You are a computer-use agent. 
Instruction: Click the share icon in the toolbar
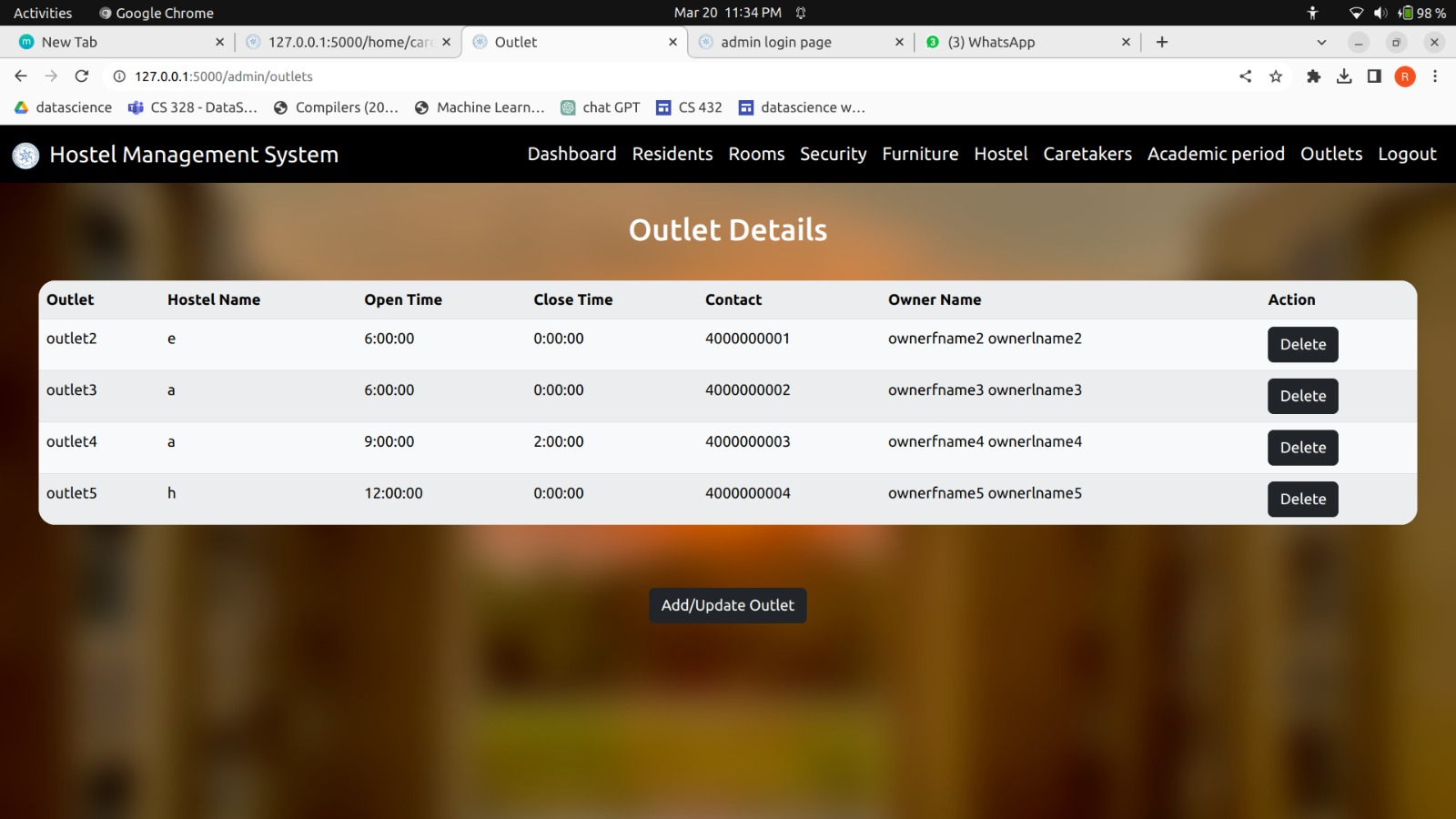pos(1245,76)
